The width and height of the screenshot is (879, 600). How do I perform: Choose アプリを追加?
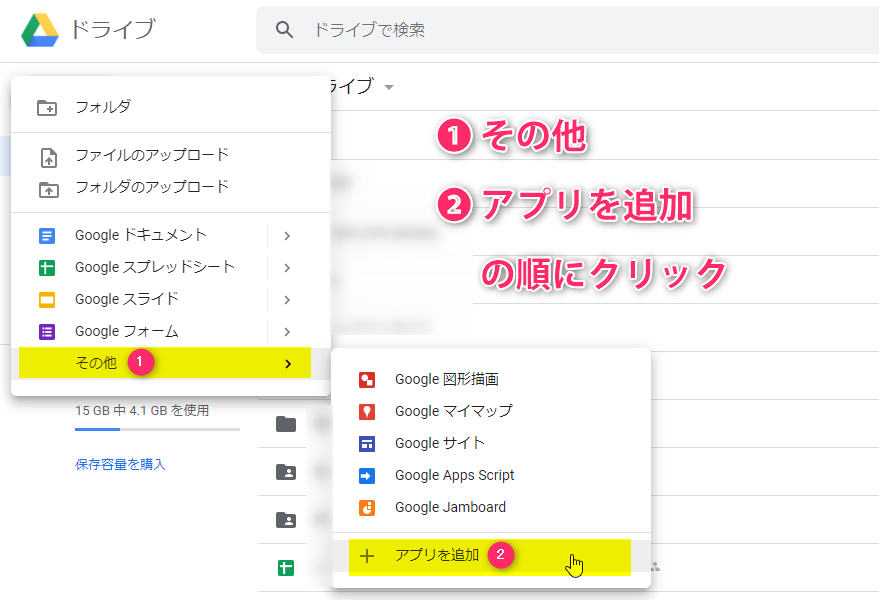(x=490, y=557)
